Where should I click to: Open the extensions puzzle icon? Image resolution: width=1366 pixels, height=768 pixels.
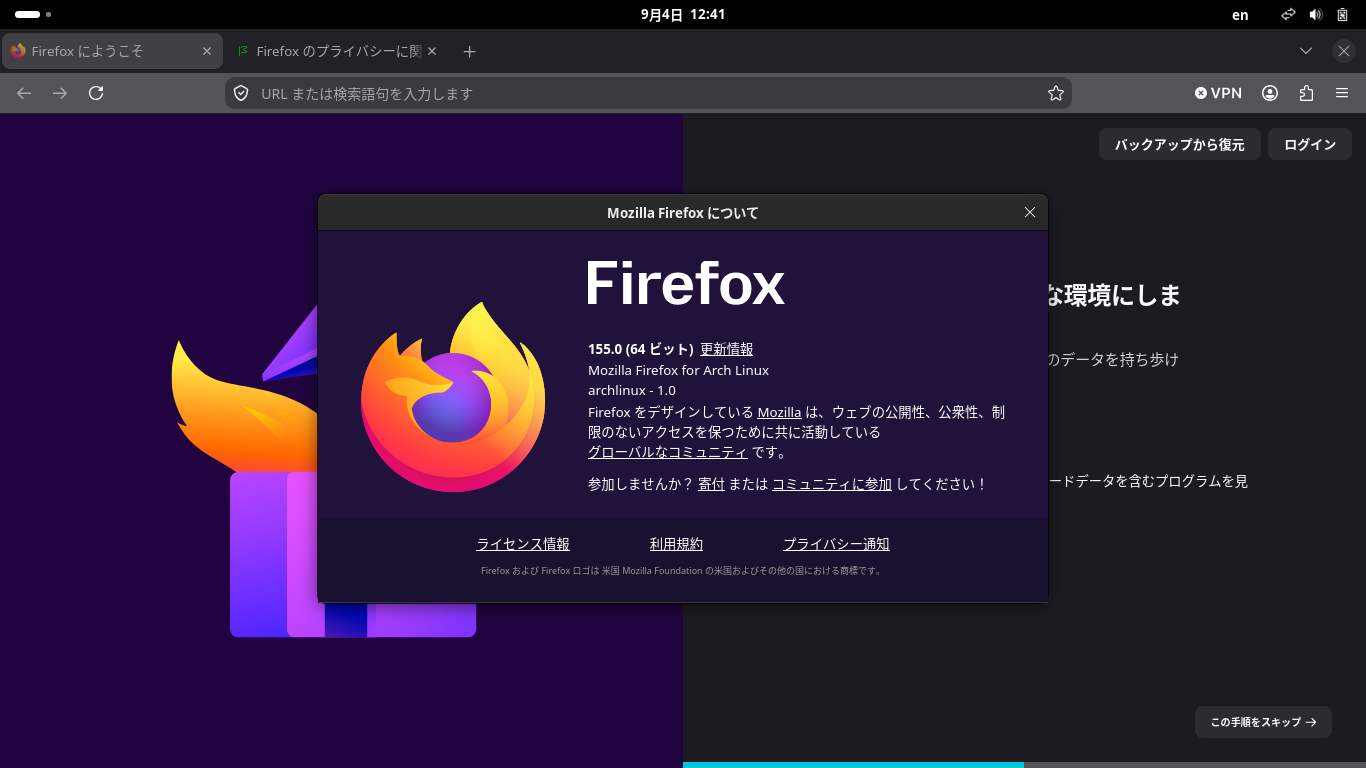[1306, 93]
